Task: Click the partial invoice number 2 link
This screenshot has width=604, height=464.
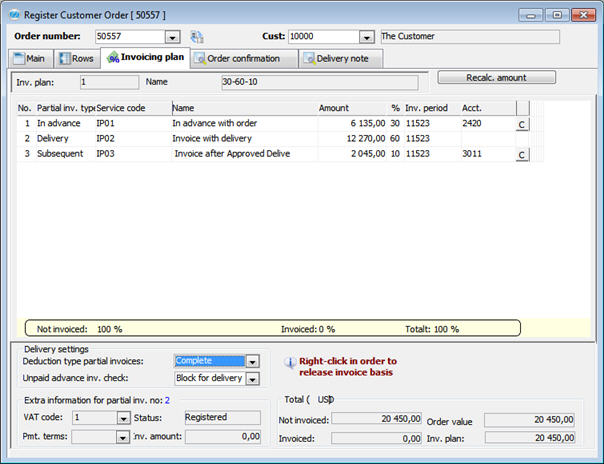Action: coord(167,400)
